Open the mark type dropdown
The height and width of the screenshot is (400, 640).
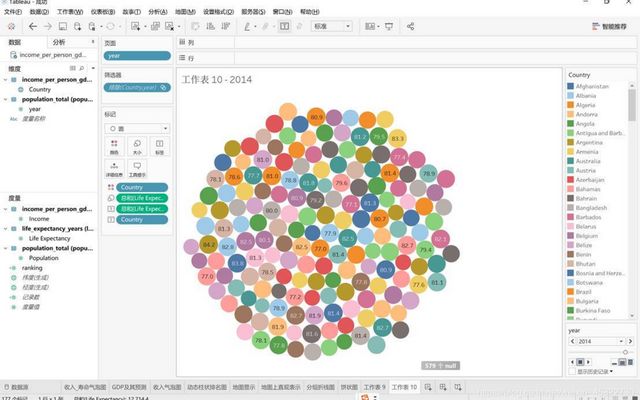[x=136, y=128]
